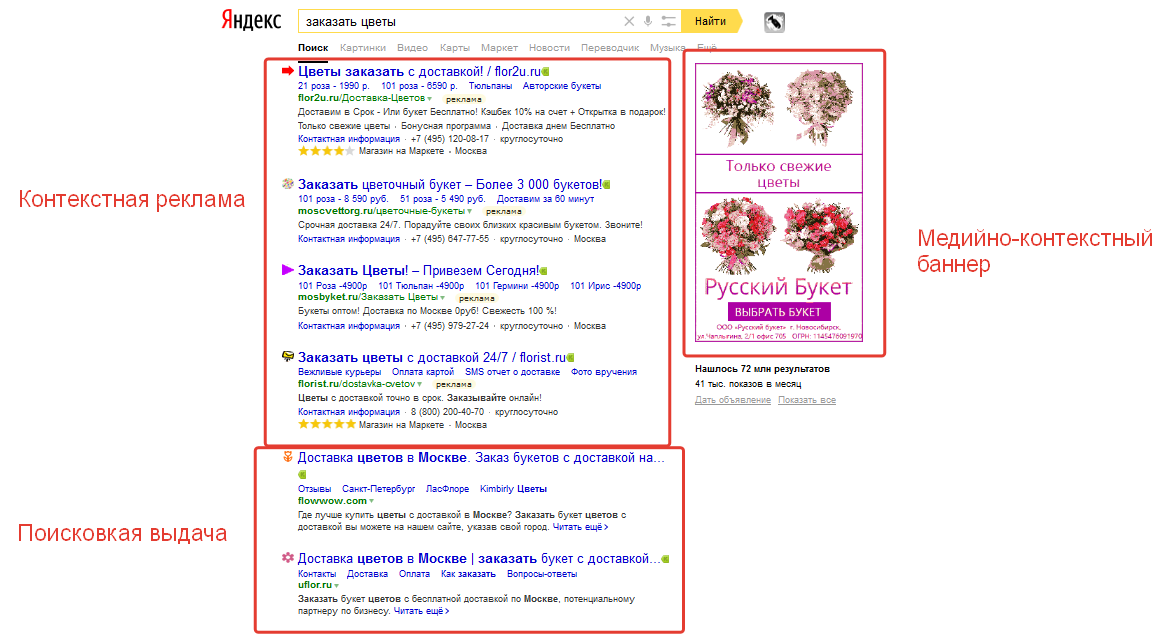Click the star rating of the florist.ru ad
This screenshot has width=1169, height=634.
pos(326,424)
